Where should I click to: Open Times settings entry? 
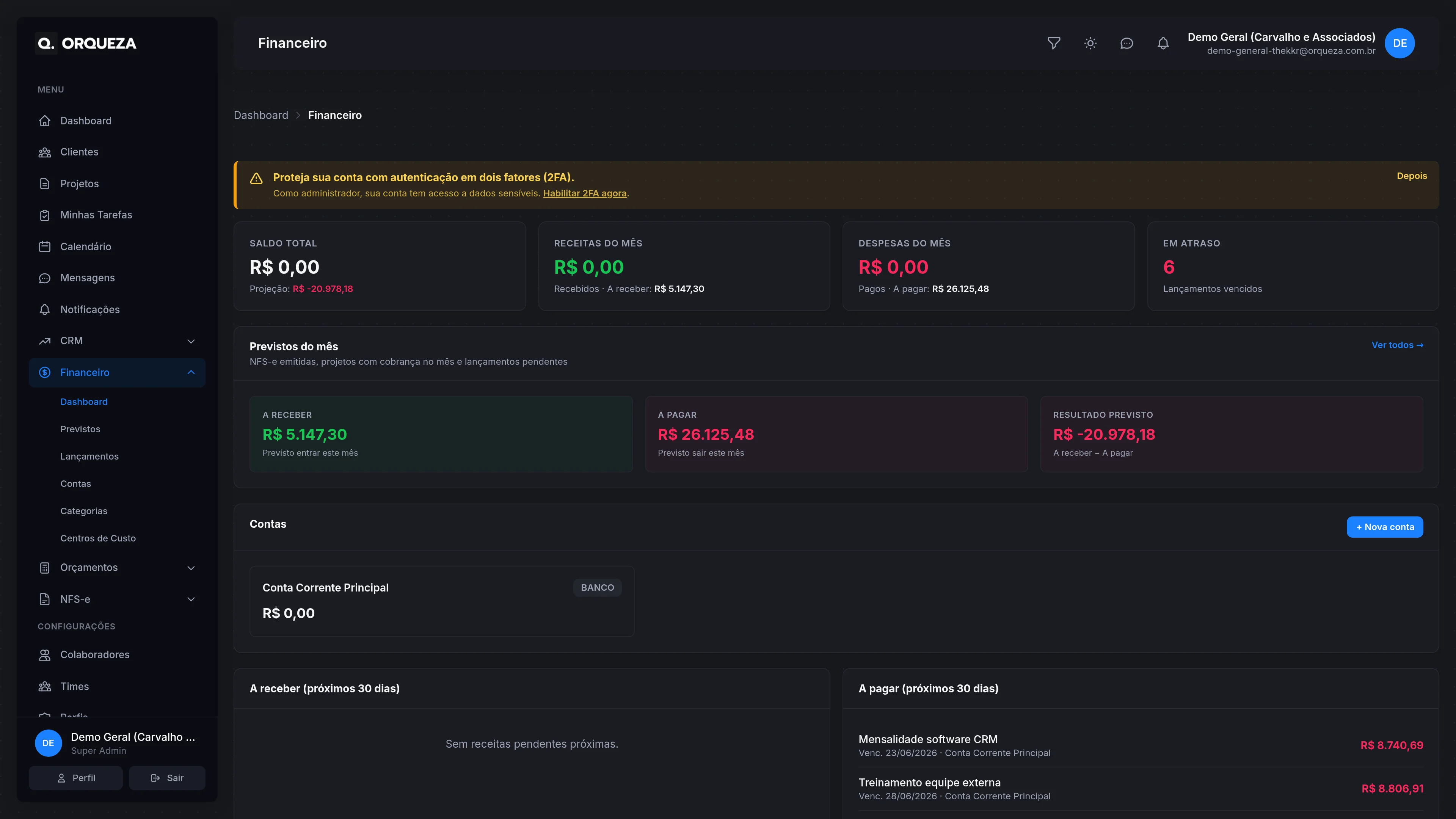click(117, 686)
